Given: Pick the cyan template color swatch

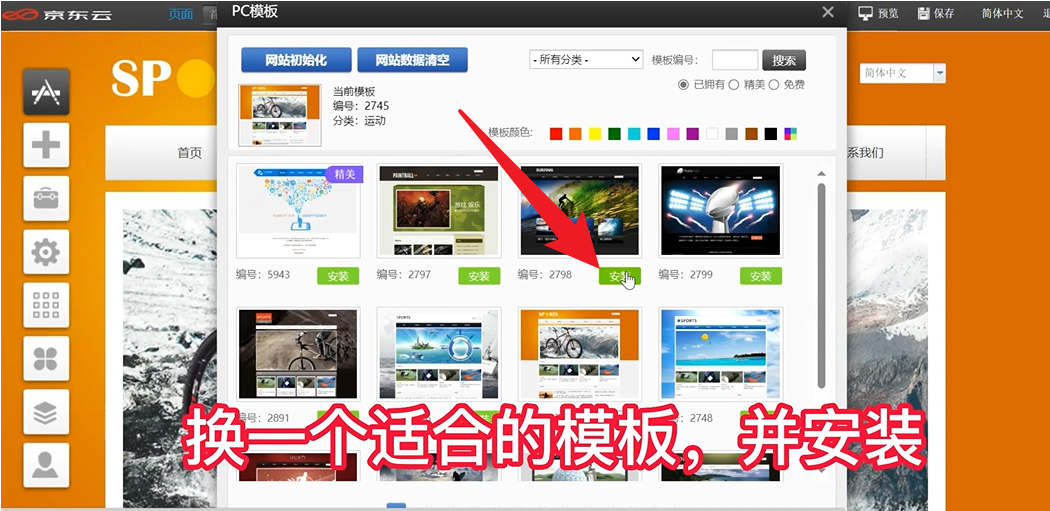Looking at the screenshot, I should (634, 134).
